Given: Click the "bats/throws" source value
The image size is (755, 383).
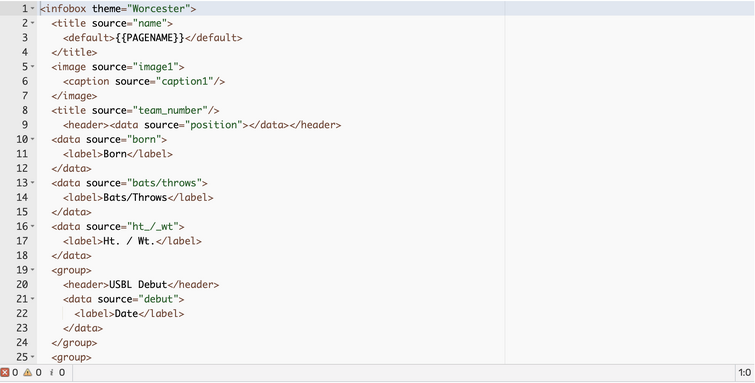Looking at the screenshot, I should pos(164,183).
